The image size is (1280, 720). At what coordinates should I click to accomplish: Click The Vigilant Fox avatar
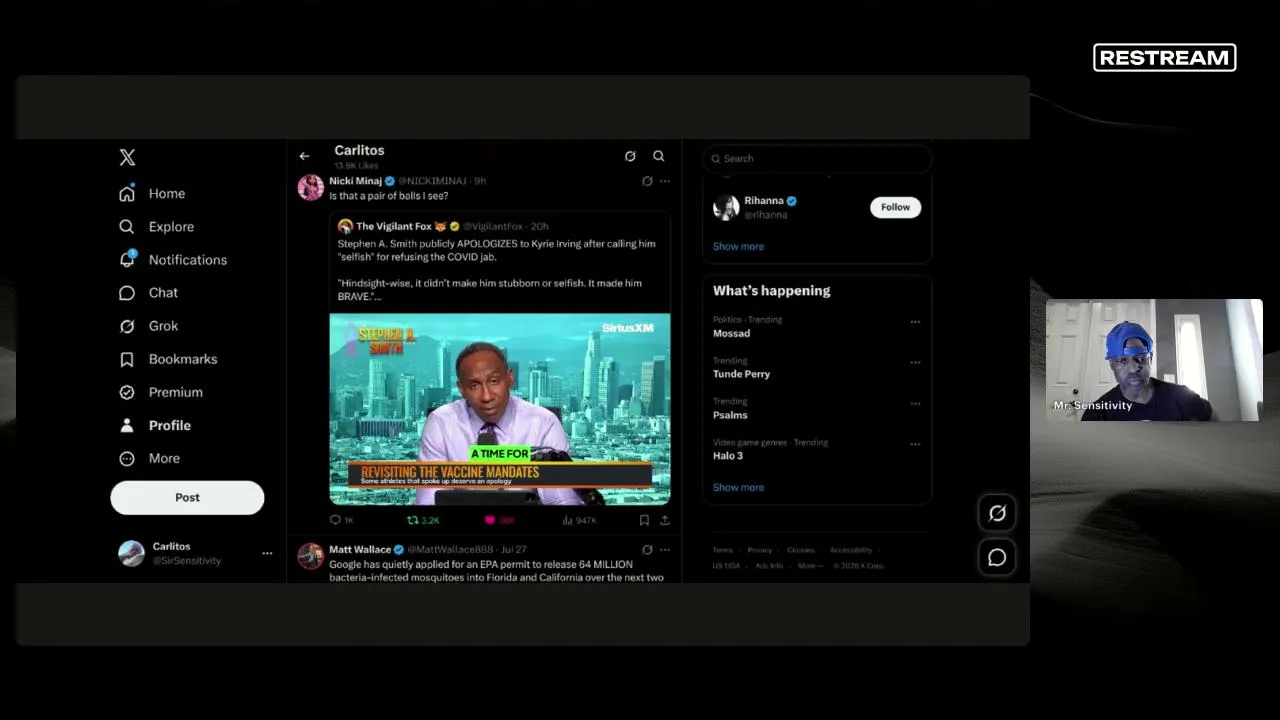coord(345,226)
